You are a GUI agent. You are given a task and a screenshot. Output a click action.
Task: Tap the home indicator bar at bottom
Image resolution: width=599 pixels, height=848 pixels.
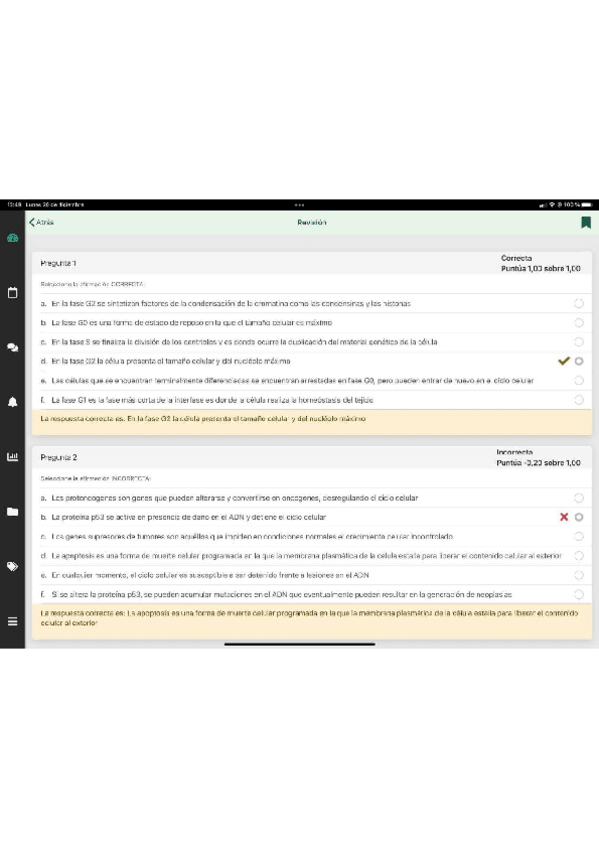[x=300, y=644]
